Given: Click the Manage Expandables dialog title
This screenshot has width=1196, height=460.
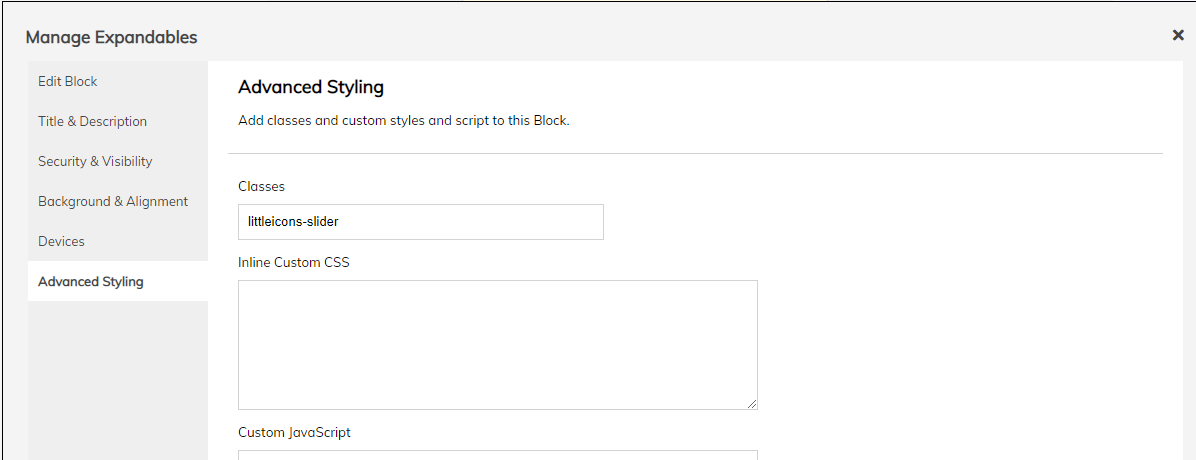Looking at the screenshot, I should click(111, 37).
